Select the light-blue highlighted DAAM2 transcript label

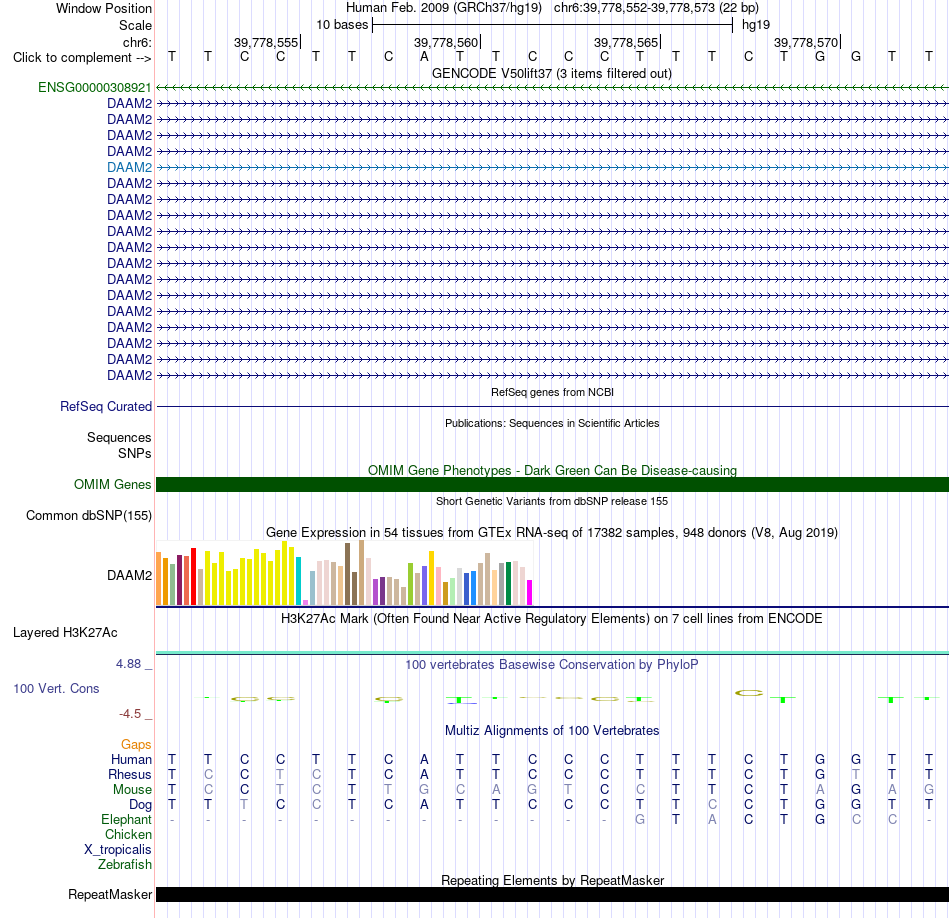tap(130, 167)
